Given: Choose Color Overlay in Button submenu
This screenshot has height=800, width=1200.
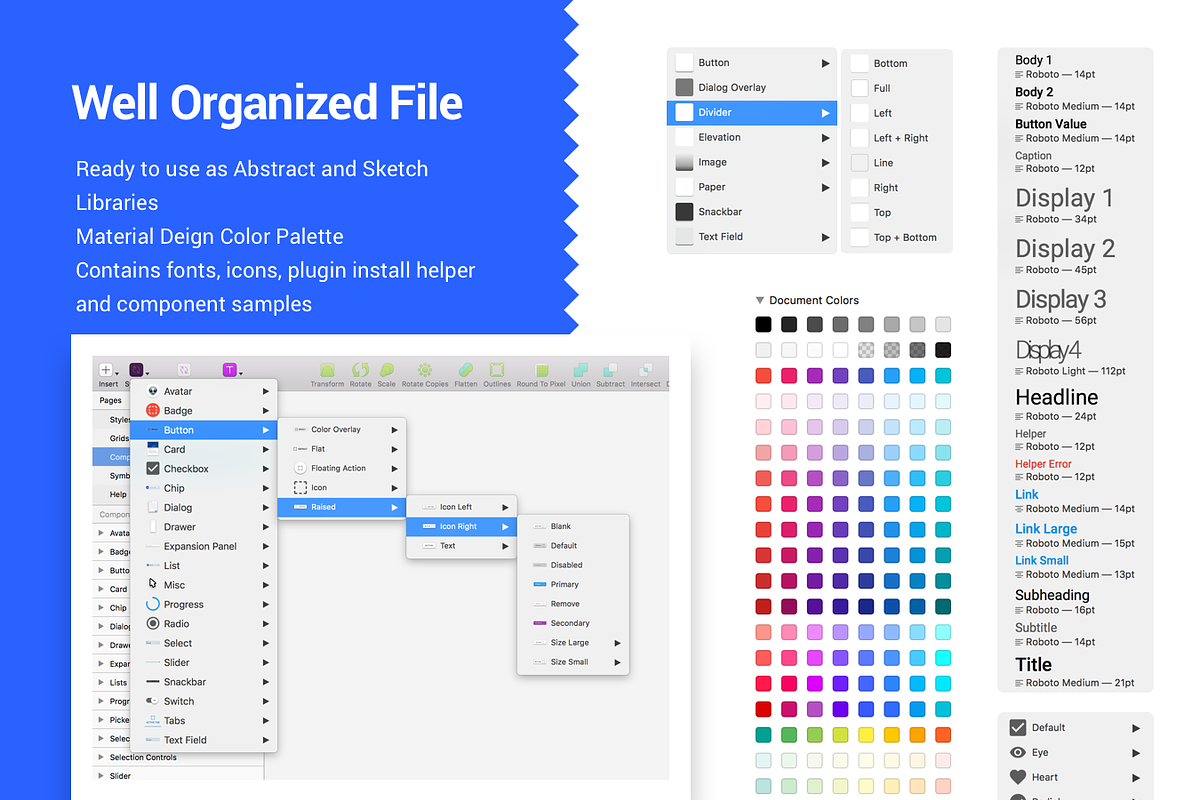Looking at the screenshot, I should (x=342, y=429).
